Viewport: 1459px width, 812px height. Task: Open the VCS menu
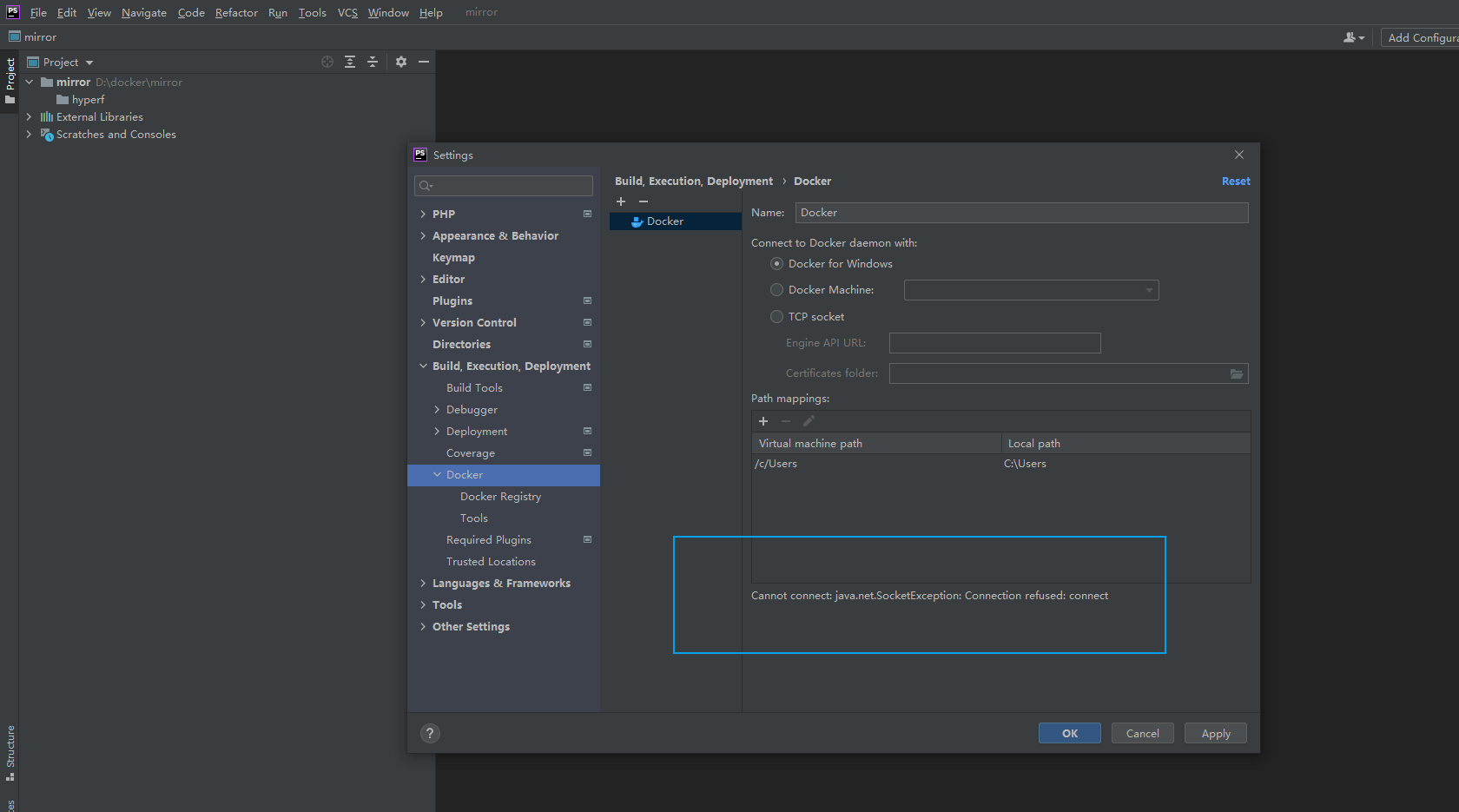tap(347, 12)
